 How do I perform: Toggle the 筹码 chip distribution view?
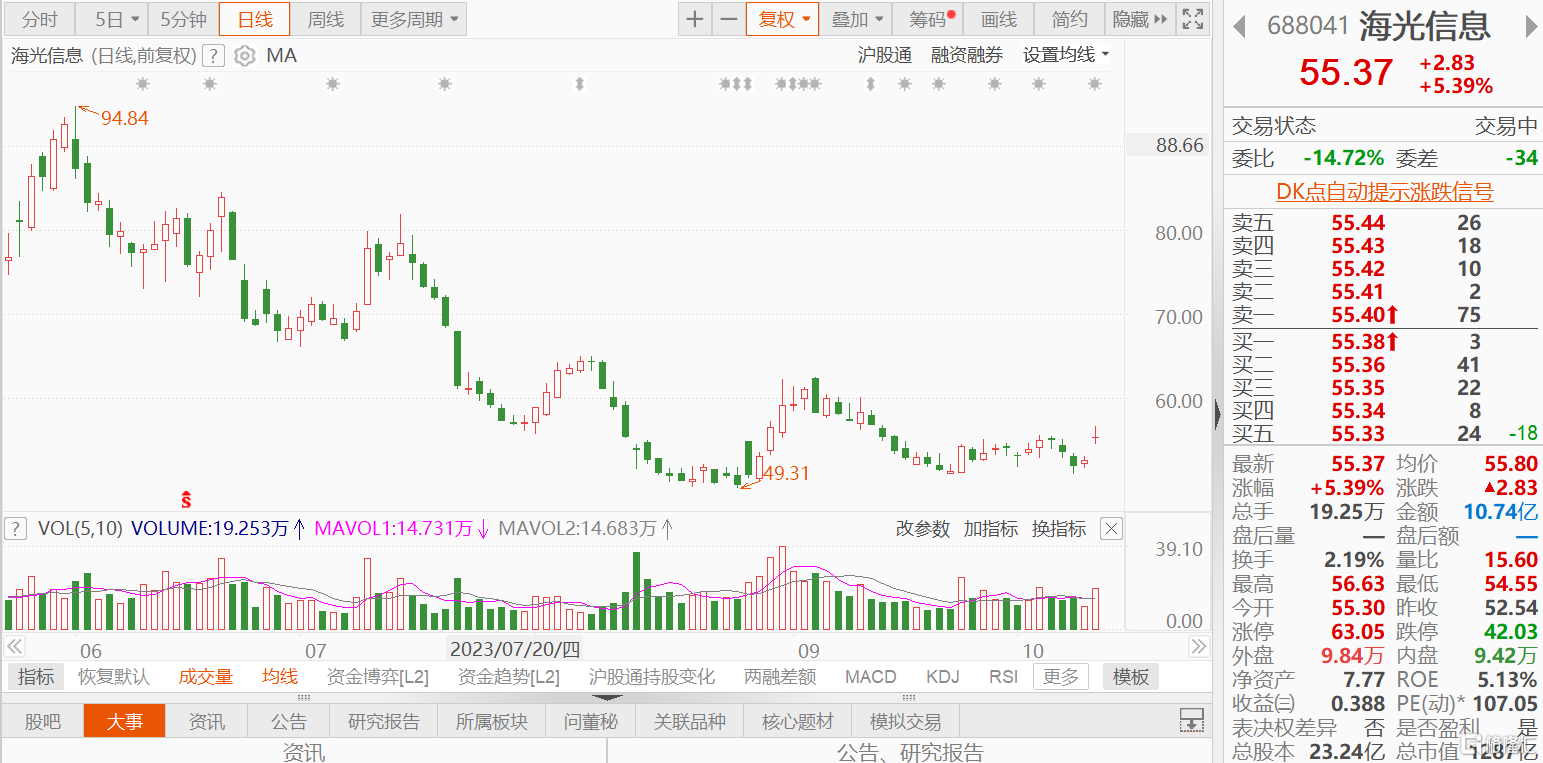tap(928, 19)
